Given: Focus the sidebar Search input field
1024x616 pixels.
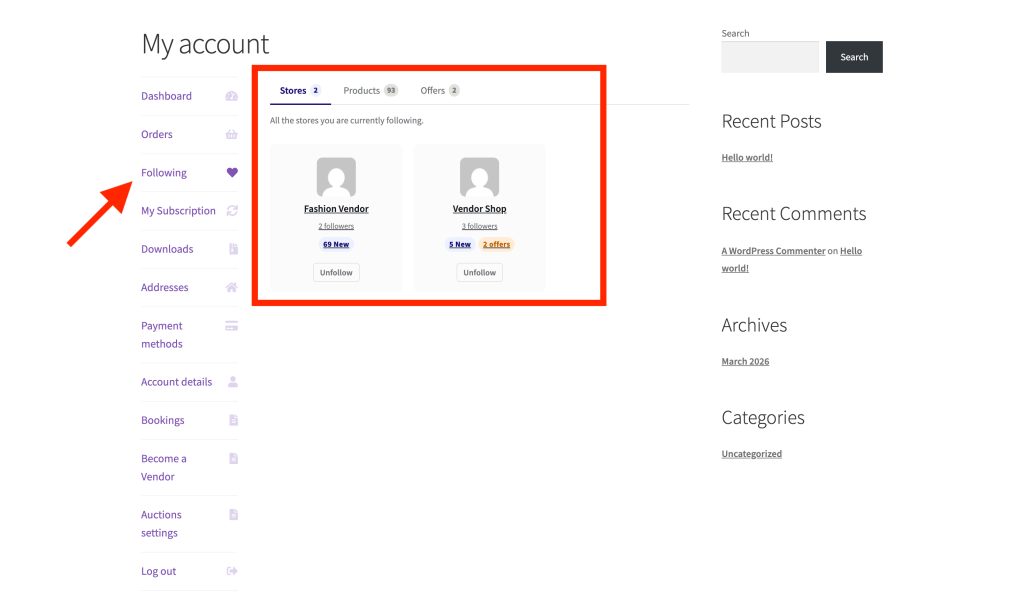Looking at the screenshot, I should click(x=770, y=57).
